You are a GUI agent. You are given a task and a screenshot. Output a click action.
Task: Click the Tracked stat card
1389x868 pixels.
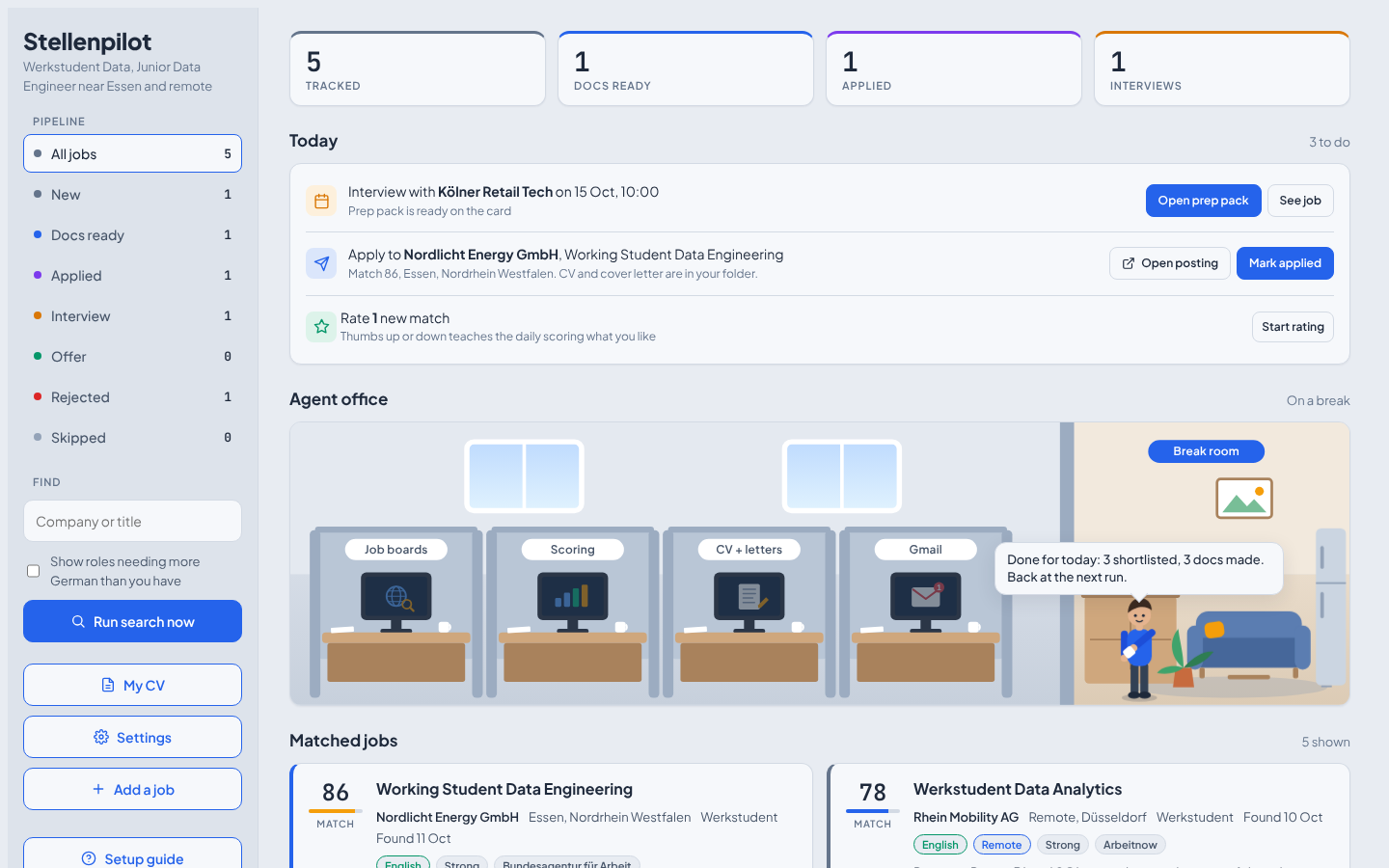tap(418, 68)
